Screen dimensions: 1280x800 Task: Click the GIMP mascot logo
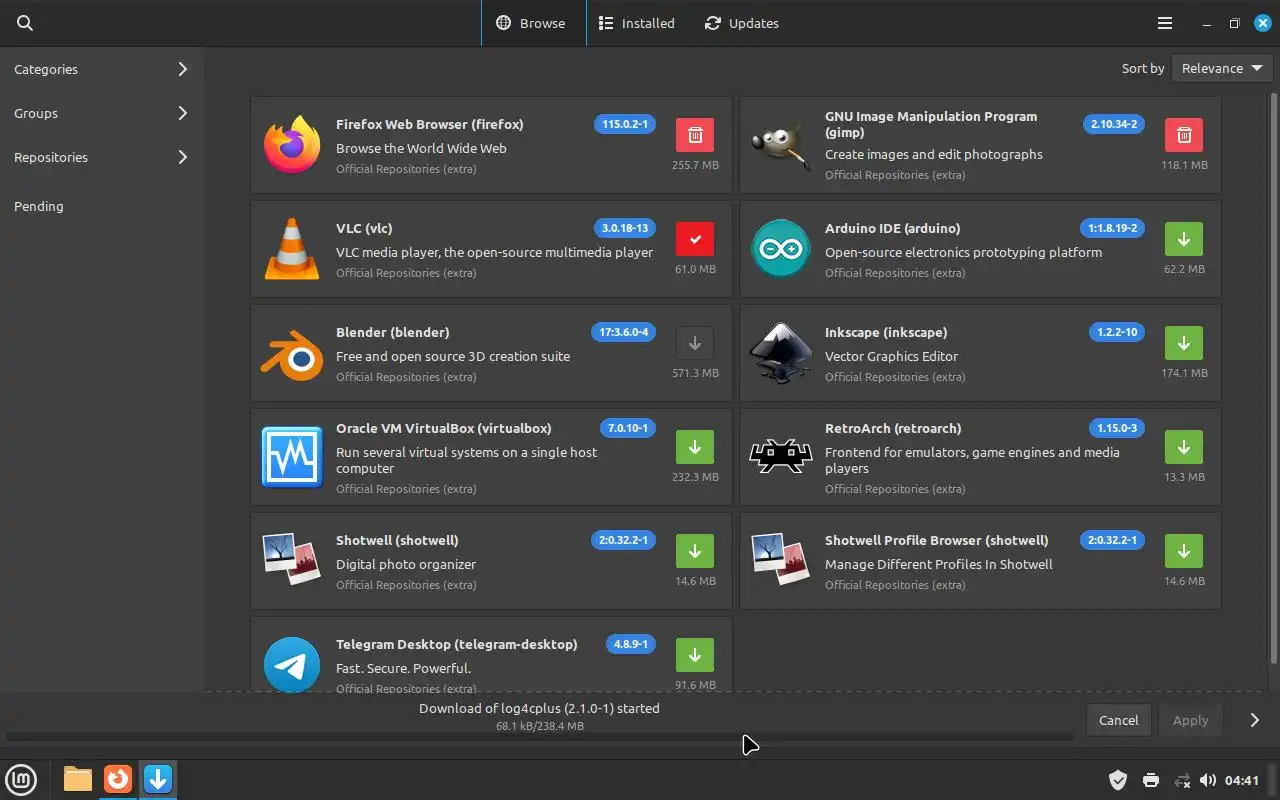(781, 145)
